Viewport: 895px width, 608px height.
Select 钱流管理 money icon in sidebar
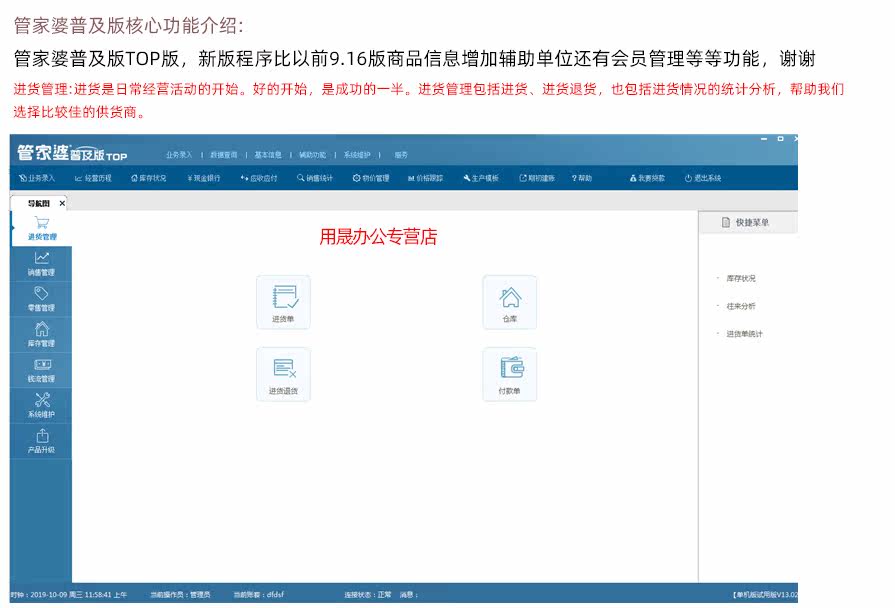click(x=41, y=371)
